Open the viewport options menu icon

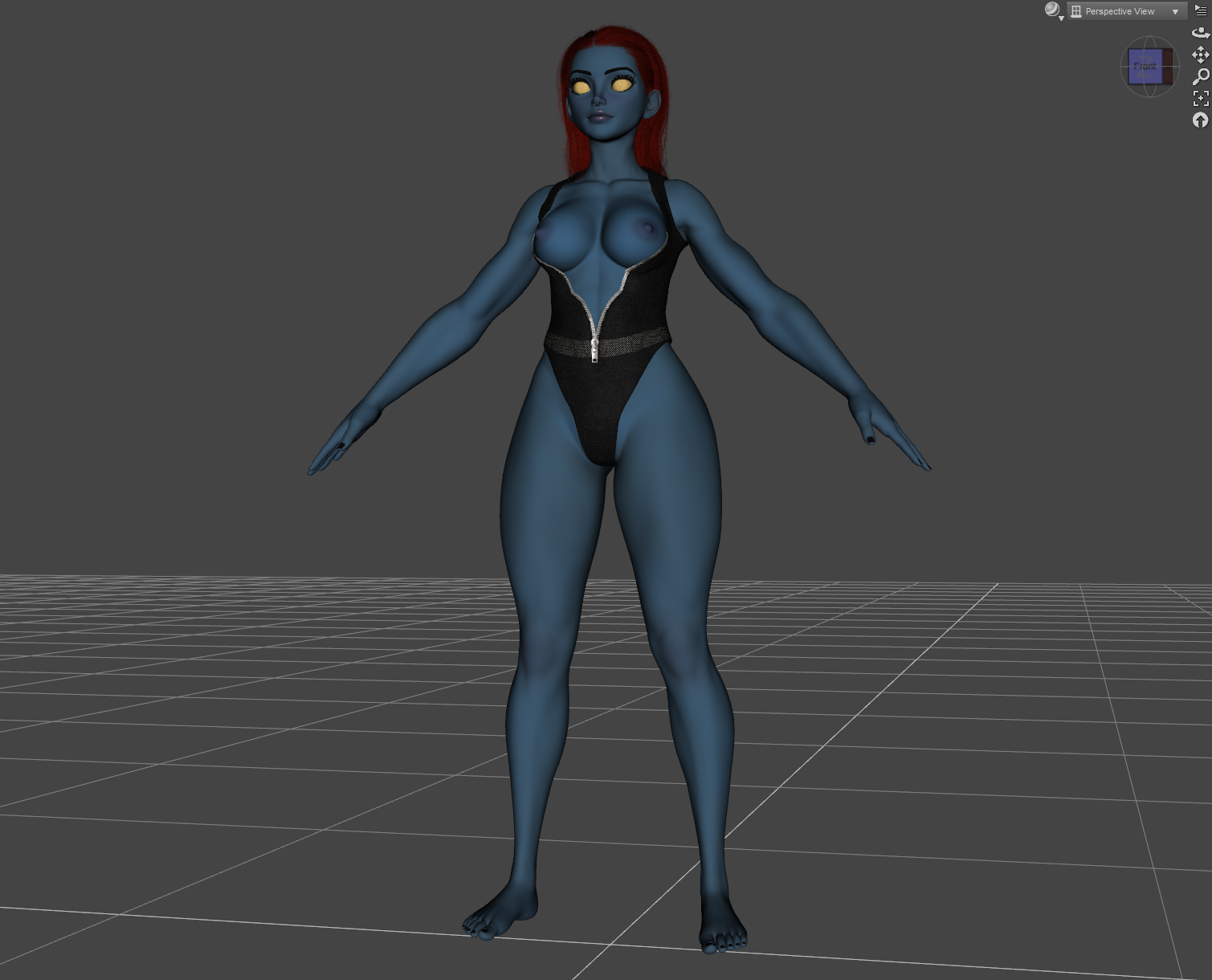coord(1201,10)
